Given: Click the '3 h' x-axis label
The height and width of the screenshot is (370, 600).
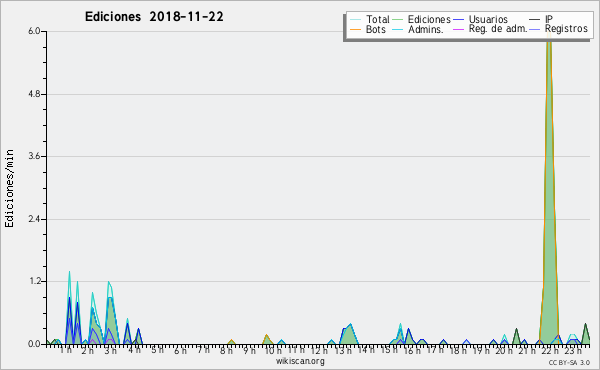Looking at the screenshot, I should click(111, 350).
